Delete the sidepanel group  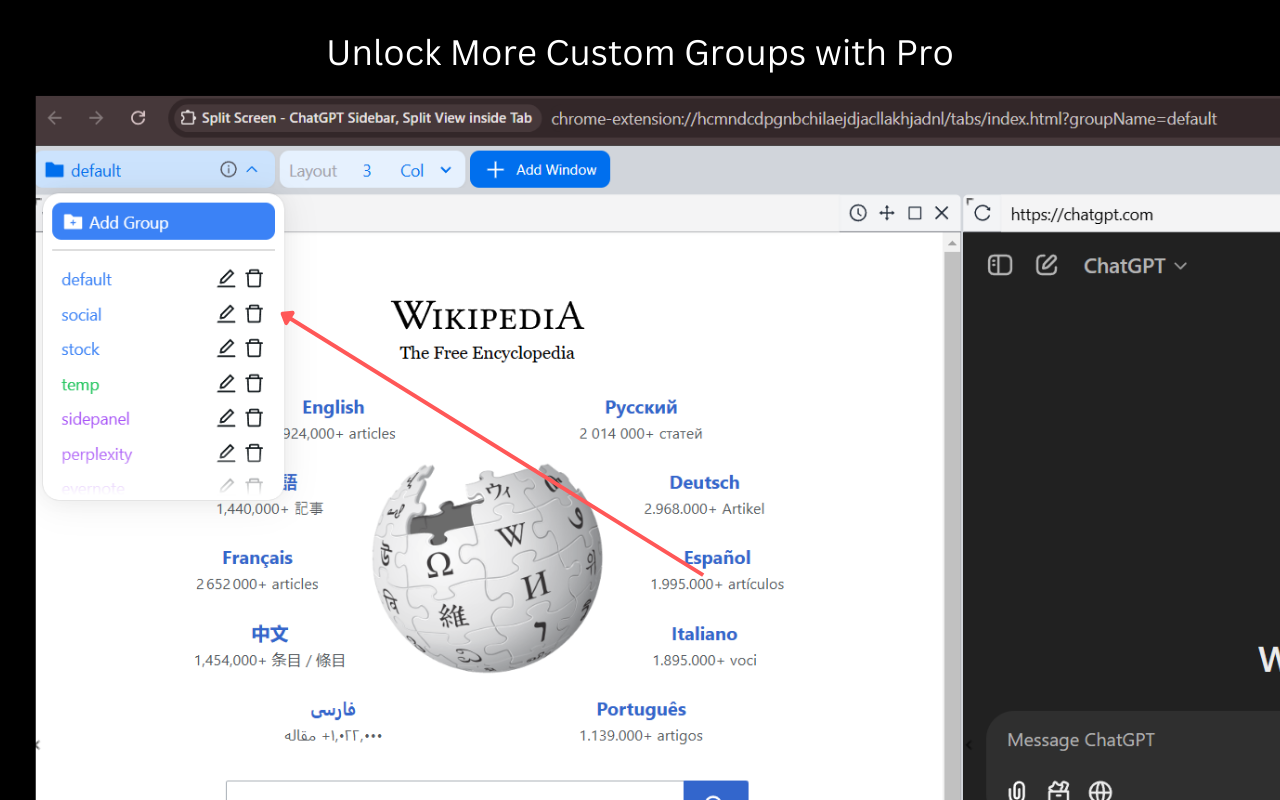coord(255,418)
